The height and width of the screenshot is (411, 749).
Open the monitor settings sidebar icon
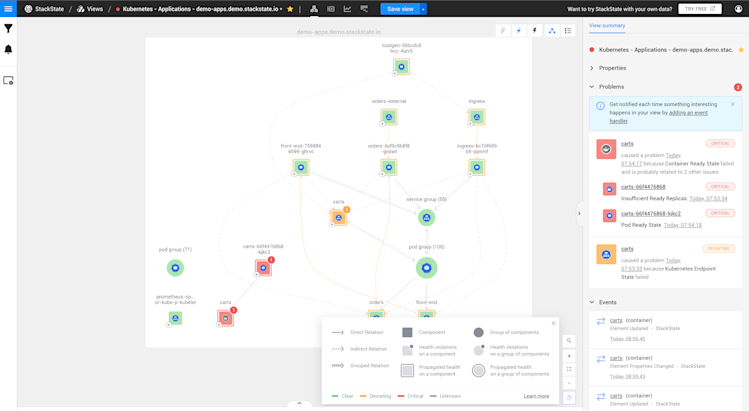[8, 80]
